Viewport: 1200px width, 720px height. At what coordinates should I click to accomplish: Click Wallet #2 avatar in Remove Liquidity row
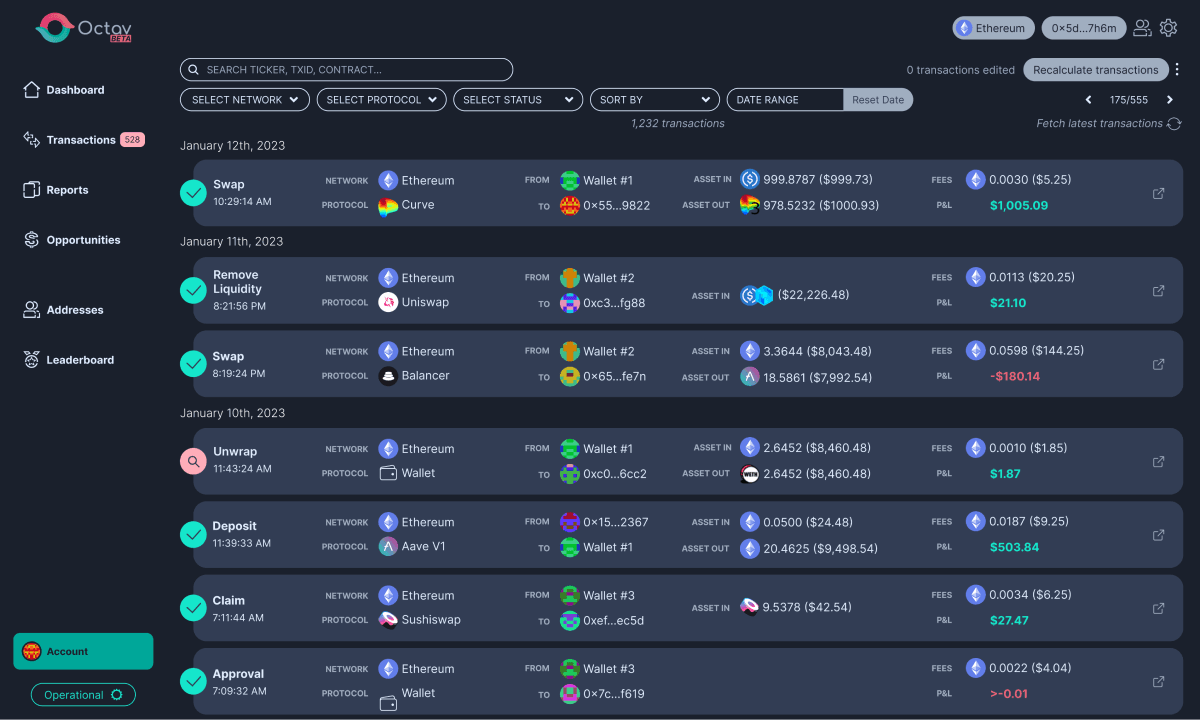(570, 278)
